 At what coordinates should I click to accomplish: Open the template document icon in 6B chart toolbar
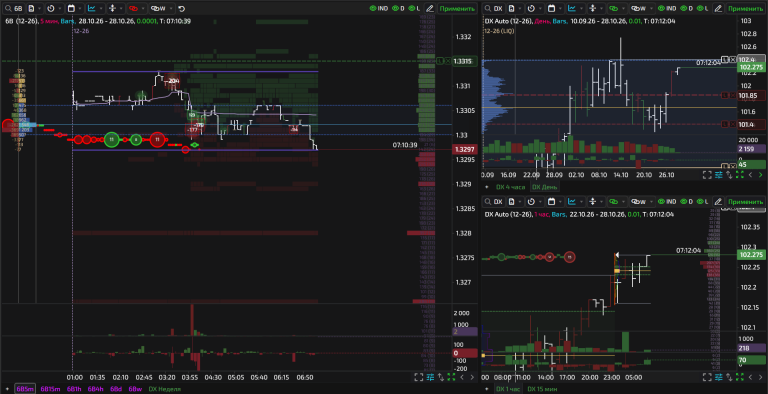click(31, 8)
